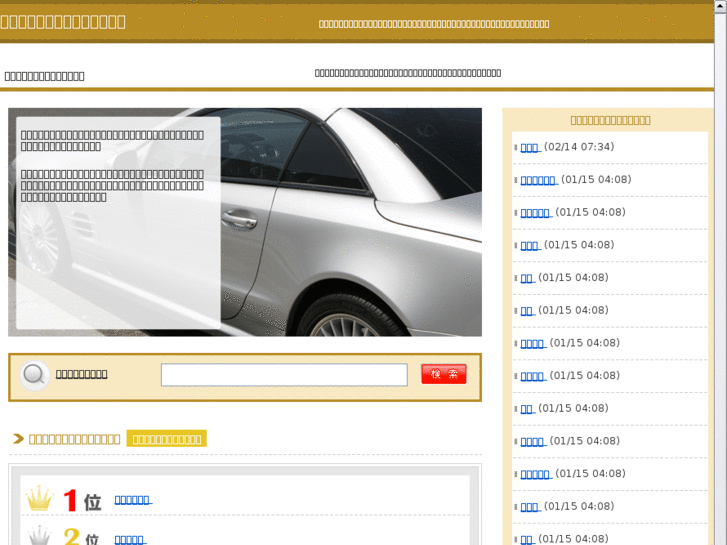Click the yellow number 2 rank badge

tap(71, 537)
